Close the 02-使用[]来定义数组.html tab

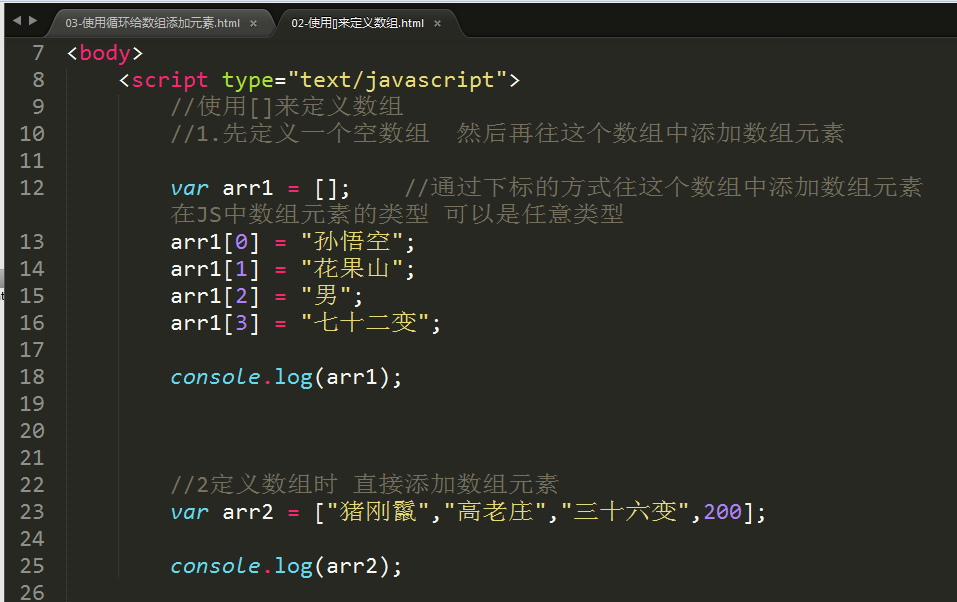pos(437,23)
